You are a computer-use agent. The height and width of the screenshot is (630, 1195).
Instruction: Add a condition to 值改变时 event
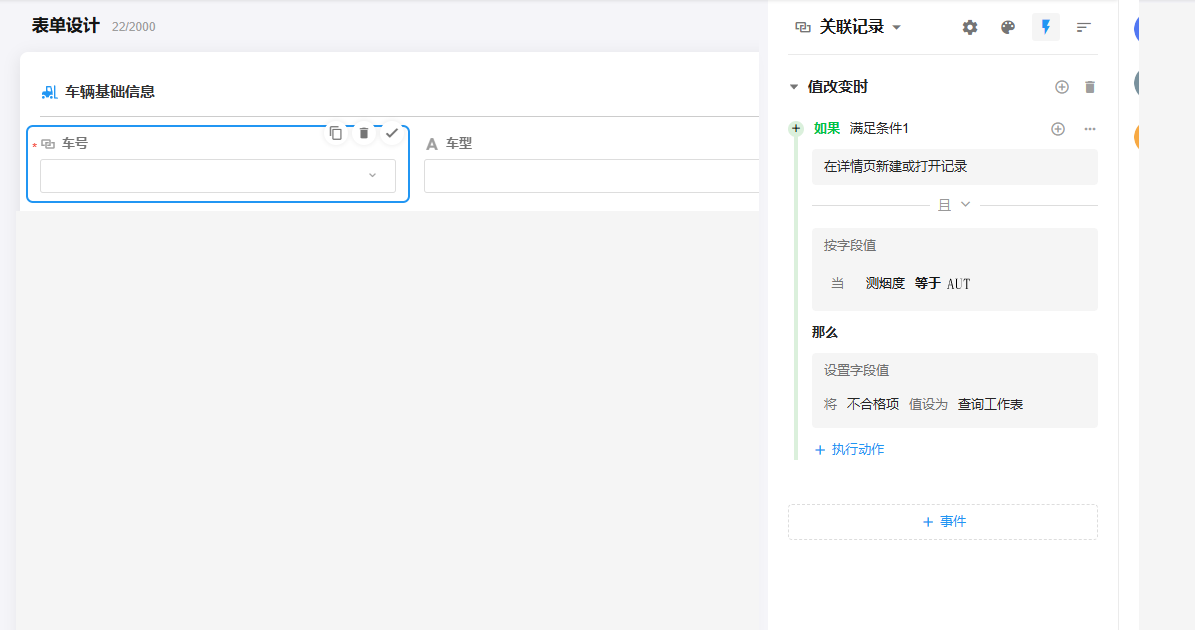click(1062, 87)
